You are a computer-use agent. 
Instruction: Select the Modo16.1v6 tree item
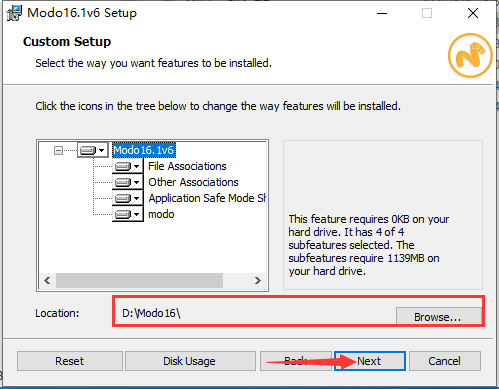[x=144, y=150]
